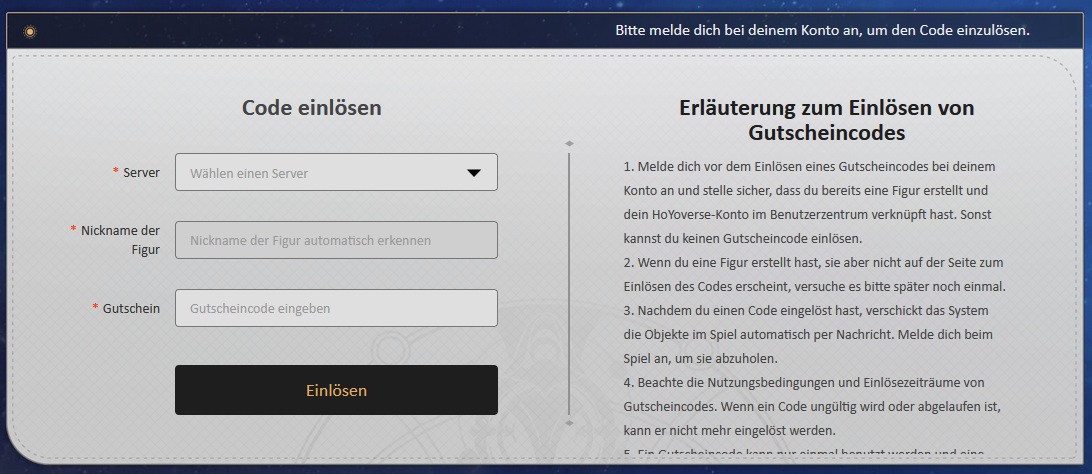Click the 'Nickname der Figur' label
Image resolution: width=1092 pixels, height=474 pixels.
[x=121, y=239]
